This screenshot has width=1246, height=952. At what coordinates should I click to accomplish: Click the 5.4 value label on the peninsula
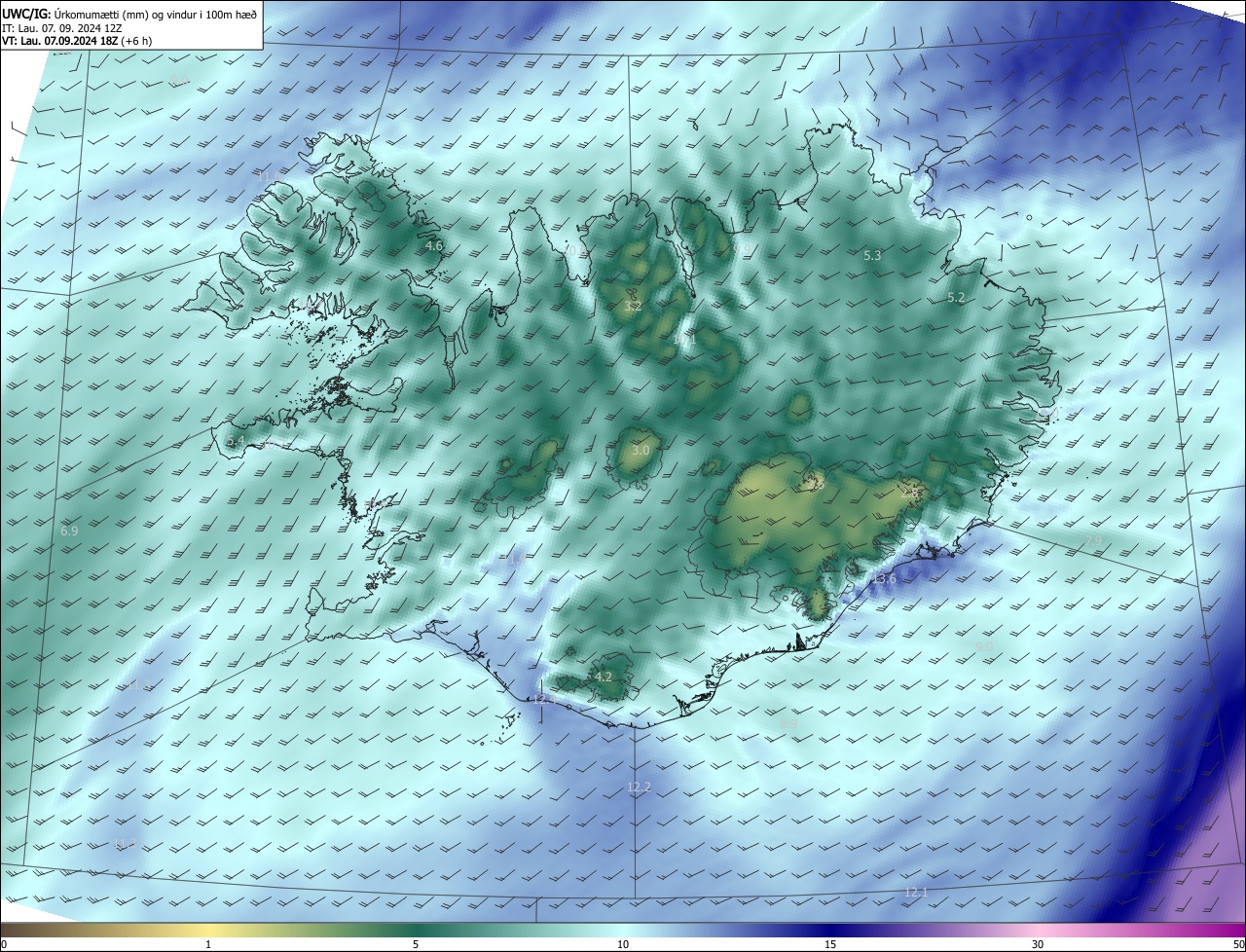pyautogui.click(x=236, y=442)
